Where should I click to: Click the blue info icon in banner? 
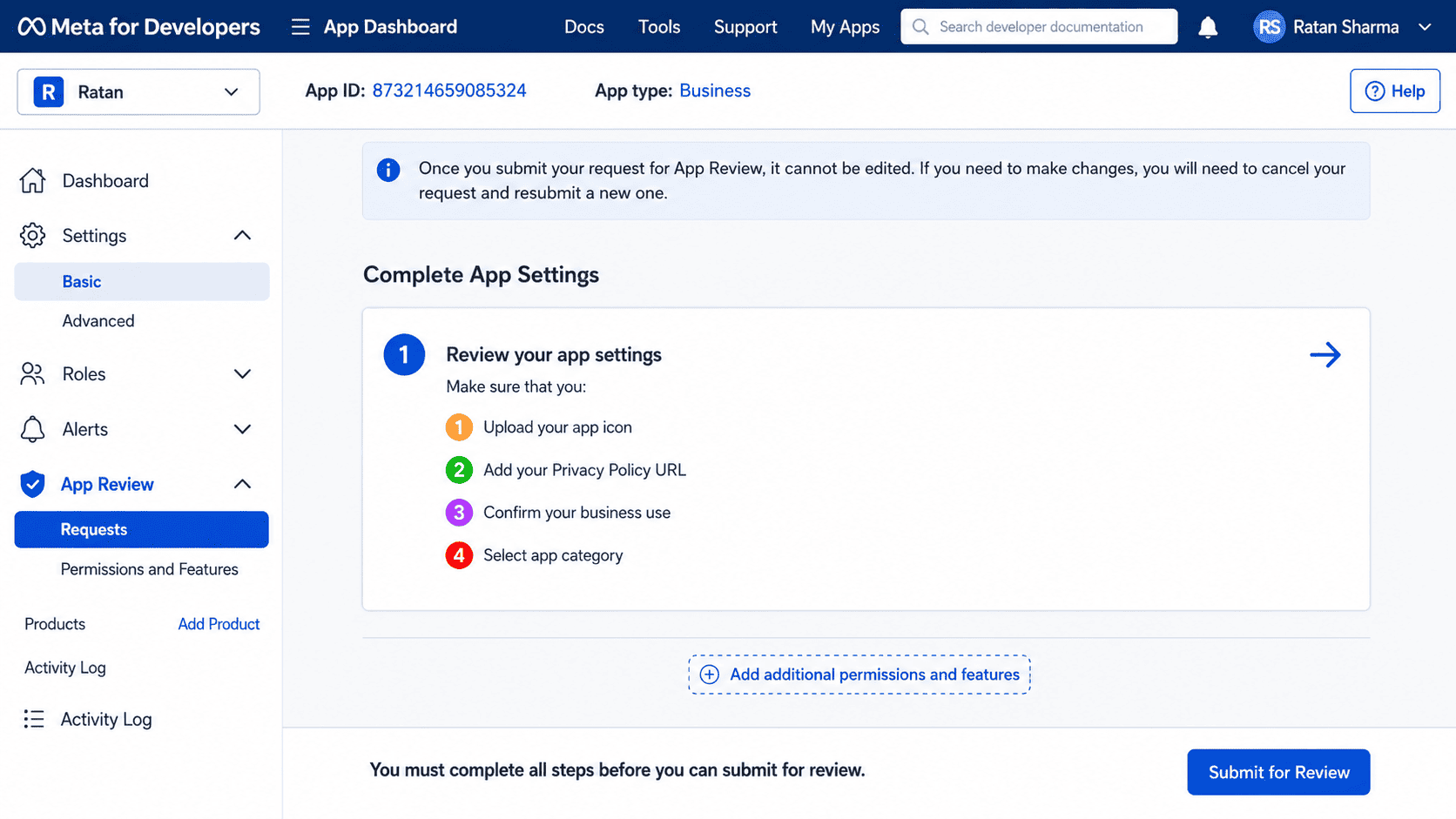(x=388, y=170)
